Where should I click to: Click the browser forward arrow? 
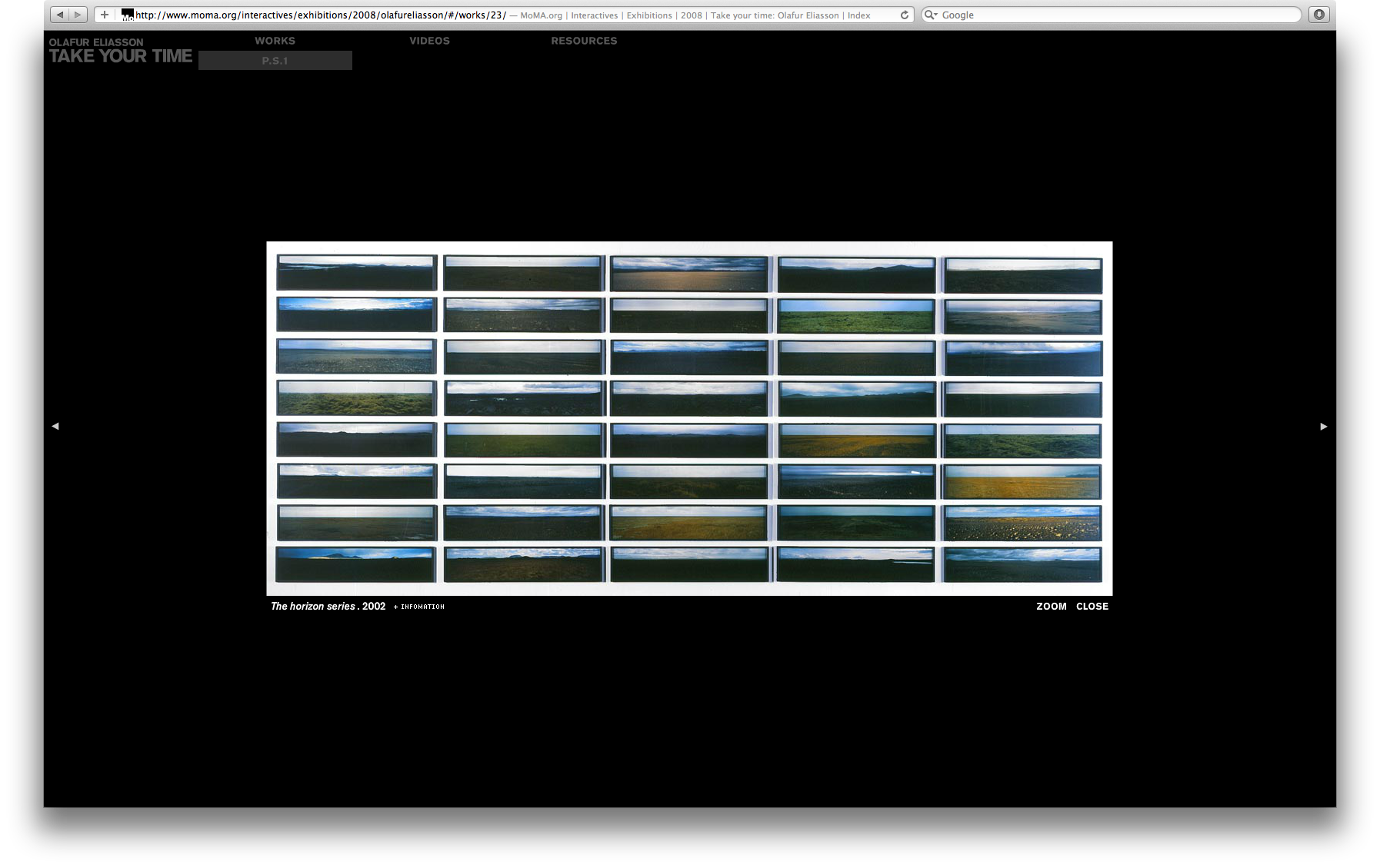[x=78, y=14]
